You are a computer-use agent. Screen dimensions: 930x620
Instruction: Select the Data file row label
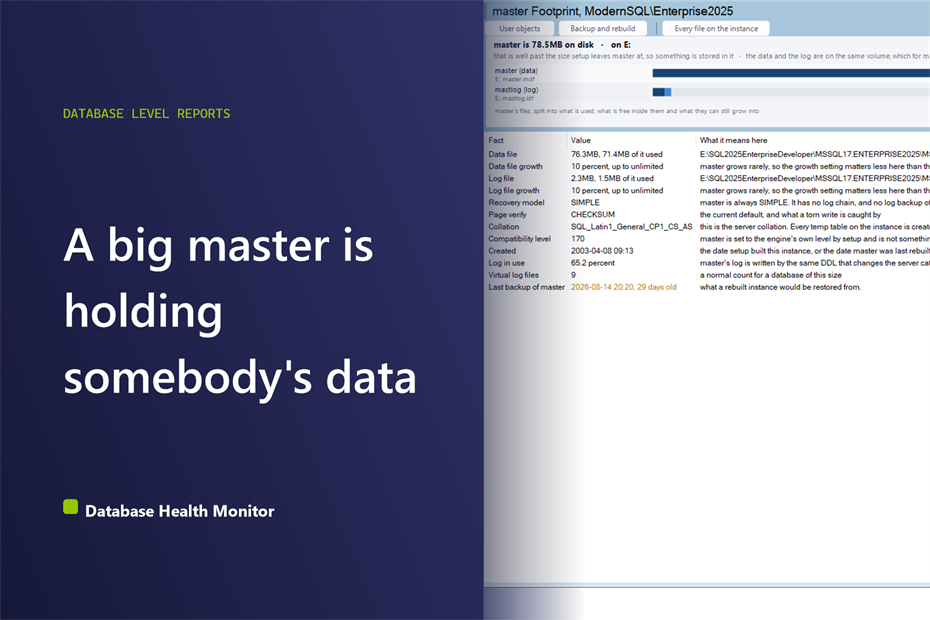[503, 154]
